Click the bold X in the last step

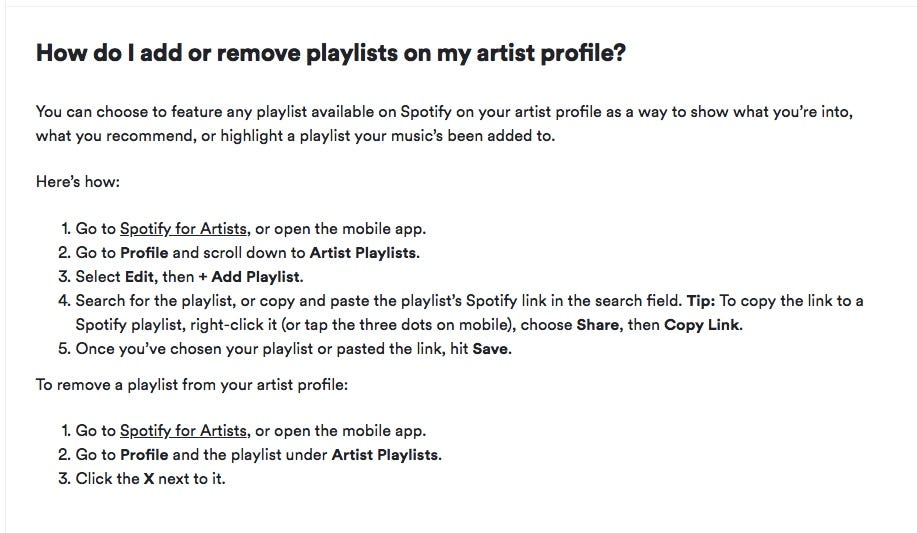pyautogui.click(x=149, y=479)
